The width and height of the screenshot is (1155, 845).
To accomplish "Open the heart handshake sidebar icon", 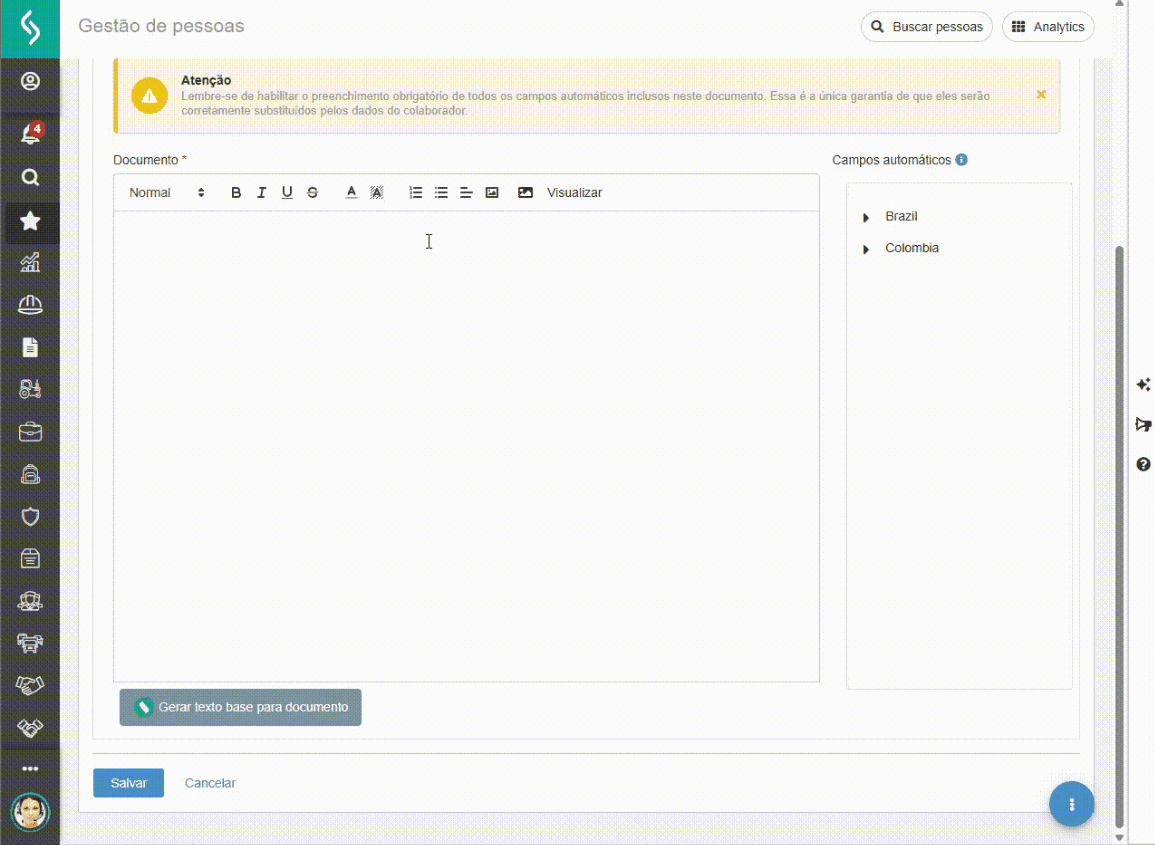I will pyautogui.click(x=29, y=728).
